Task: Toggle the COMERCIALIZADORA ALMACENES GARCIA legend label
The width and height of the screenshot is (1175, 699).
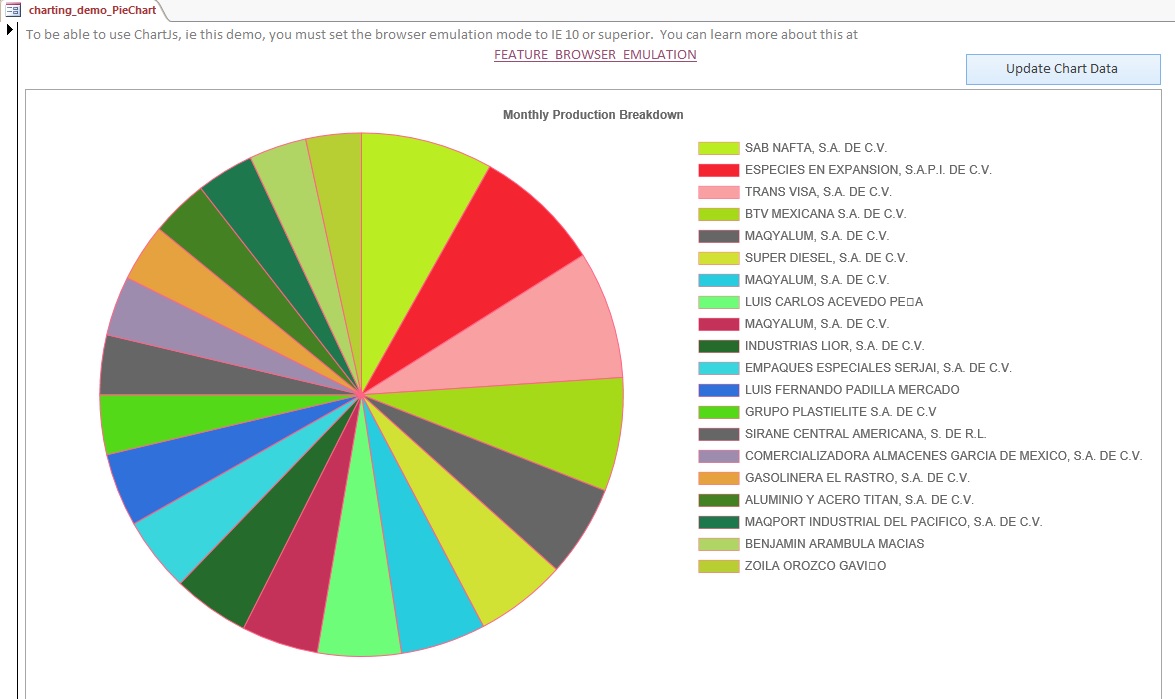Action: [x=943, y=456]
